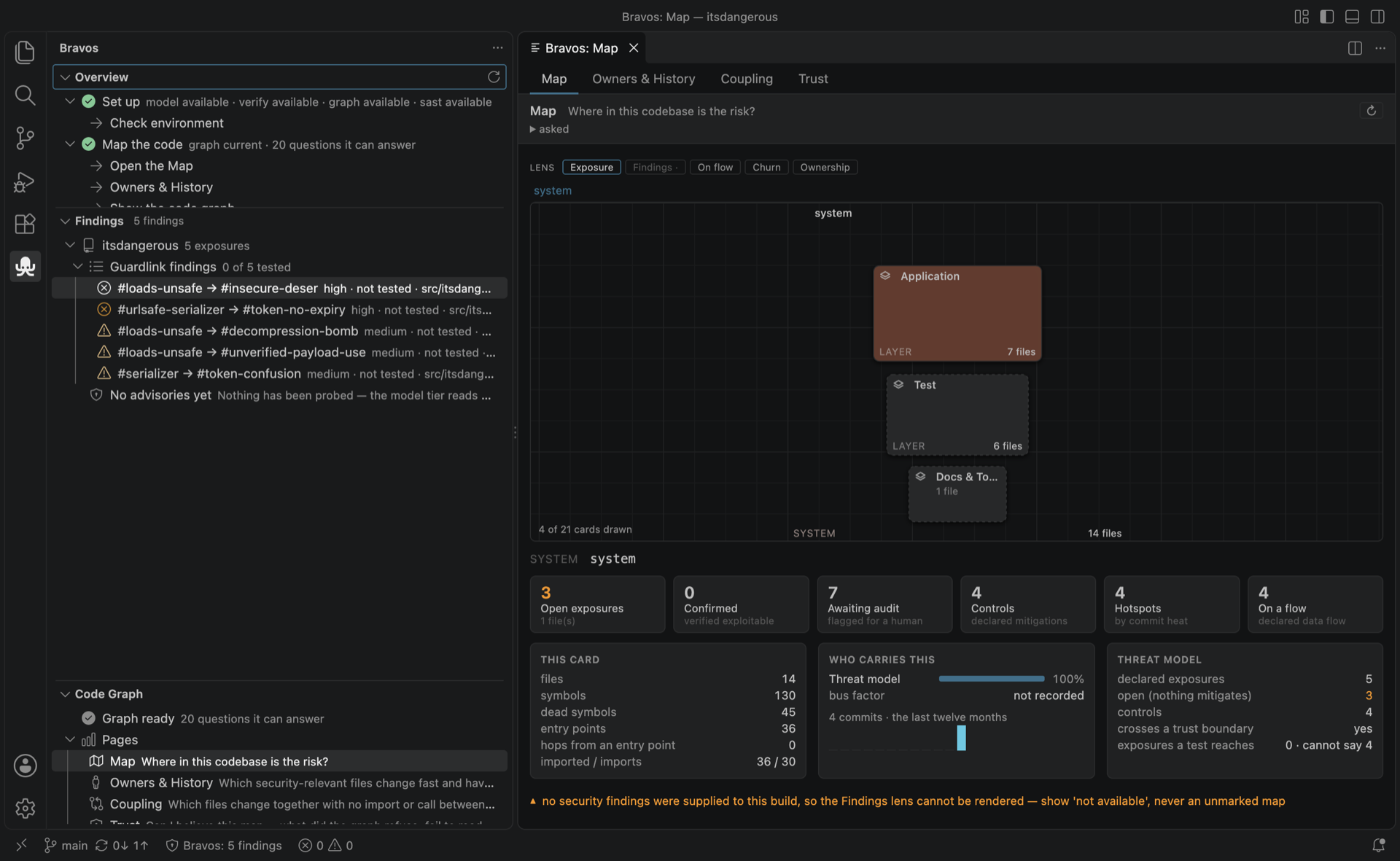Close the Bravos: Map tab
1400x861 pixels.
pos(634,48)
